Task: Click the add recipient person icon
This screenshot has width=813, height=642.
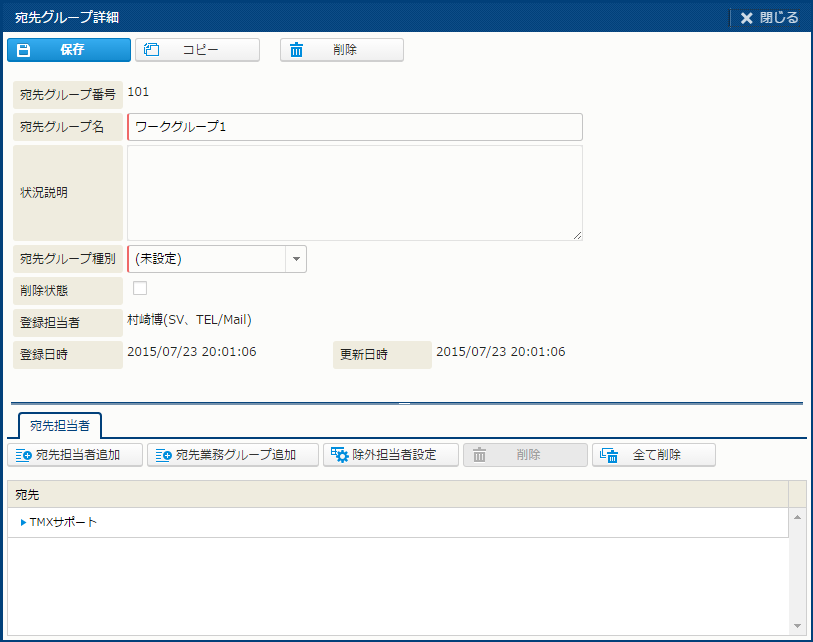Action: click(x=24, y=455)
